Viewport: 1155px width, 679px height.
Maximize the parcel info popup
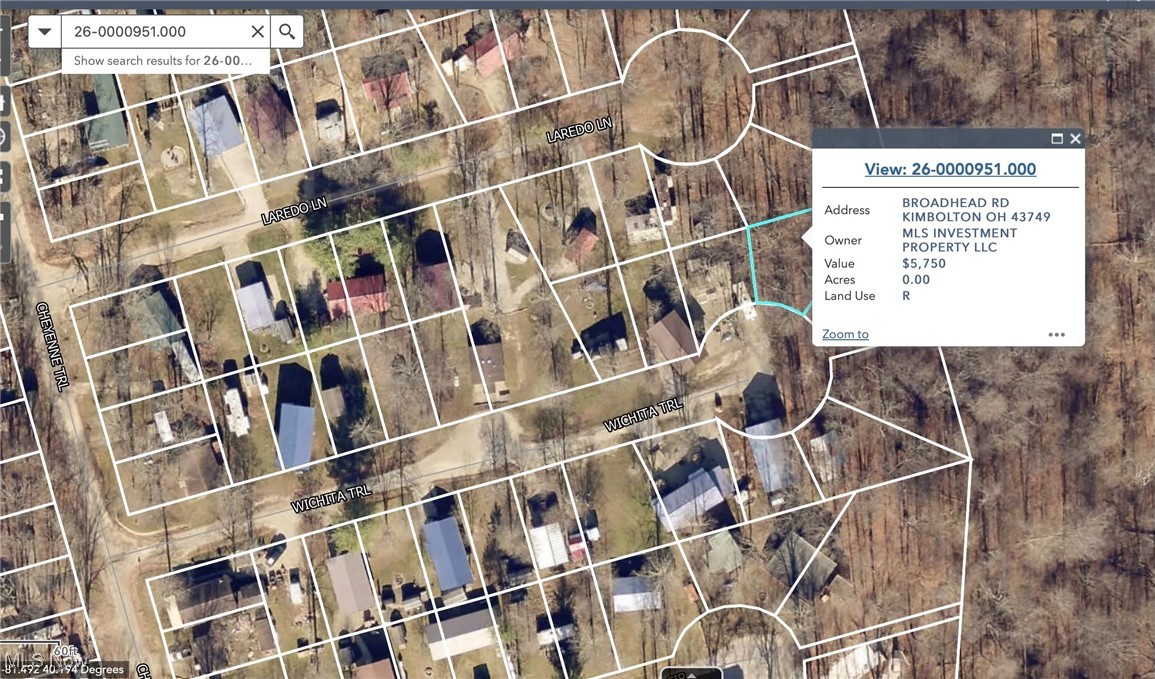1057,139
